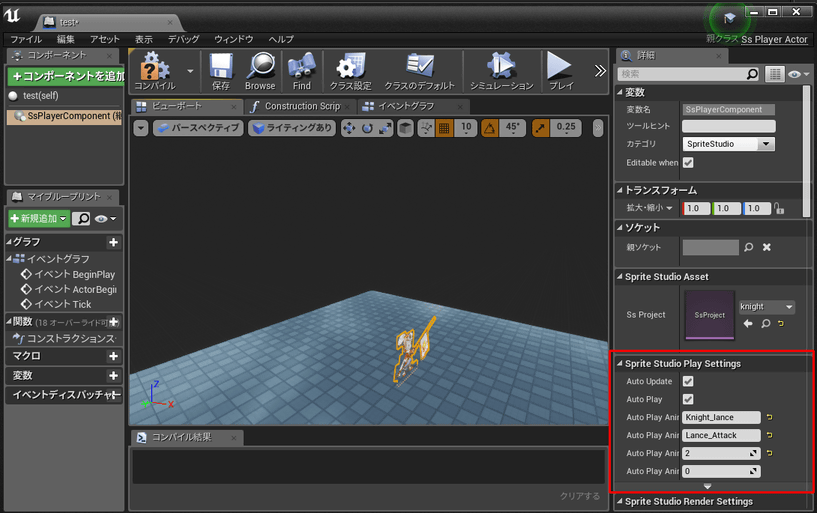Click the Find binoculars icon
This screenshot has width=817, height=513.
tap(302, 72)
